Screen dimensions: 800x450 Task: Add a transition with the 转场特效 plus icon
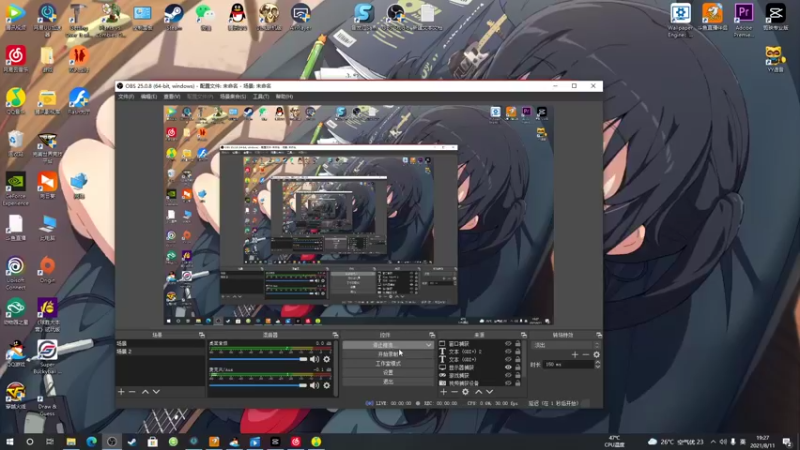(575, 355)
